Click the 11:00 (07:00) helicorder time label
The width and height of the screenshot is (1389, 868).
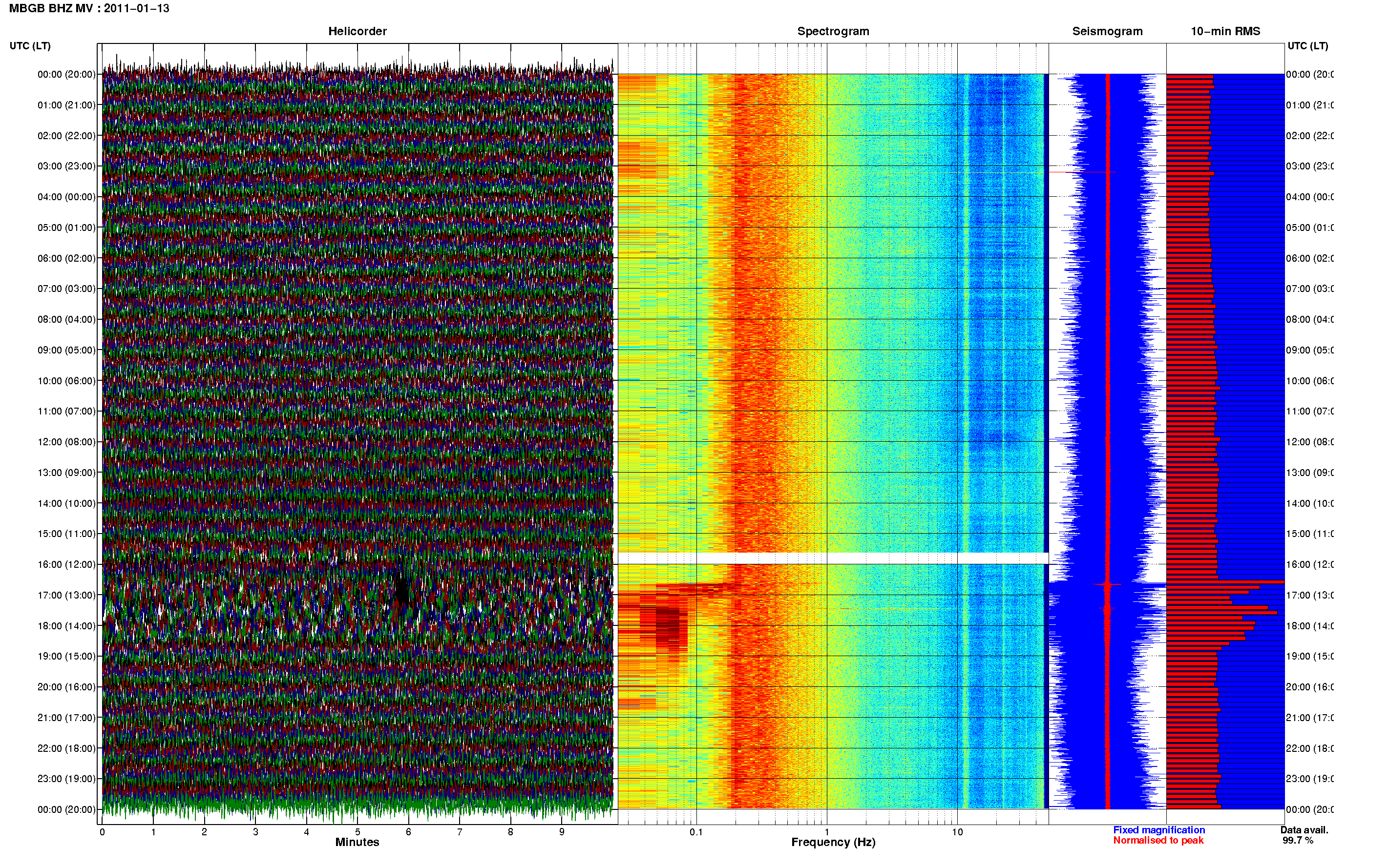pyautogui.click(x=66, y=411)
